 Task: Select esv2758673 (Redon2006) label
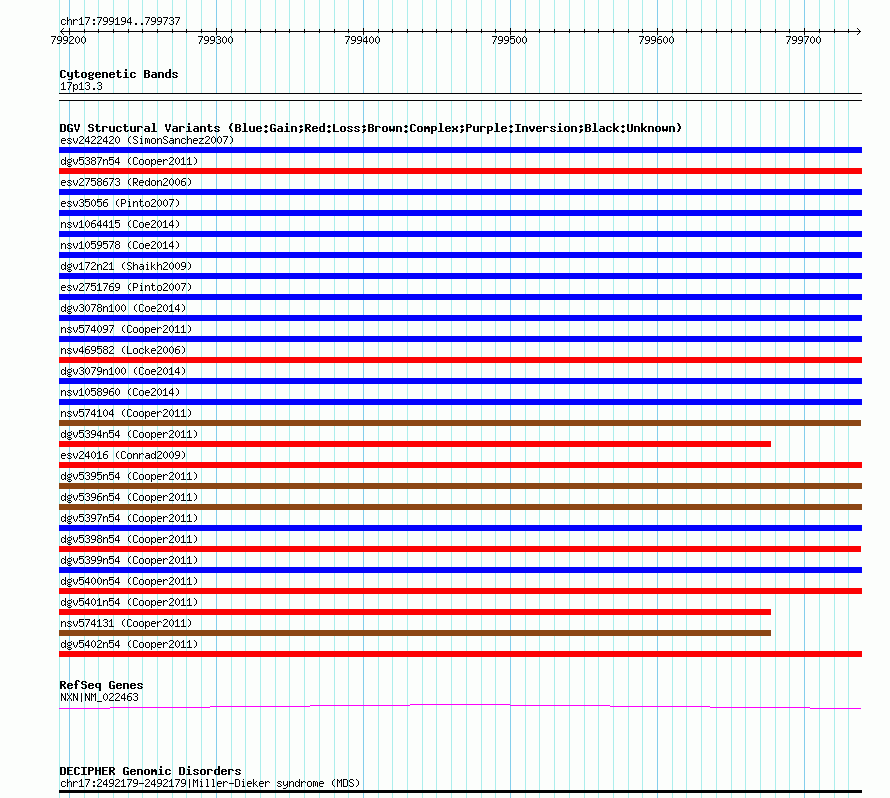pyautogui.click(x=126, y=182)
